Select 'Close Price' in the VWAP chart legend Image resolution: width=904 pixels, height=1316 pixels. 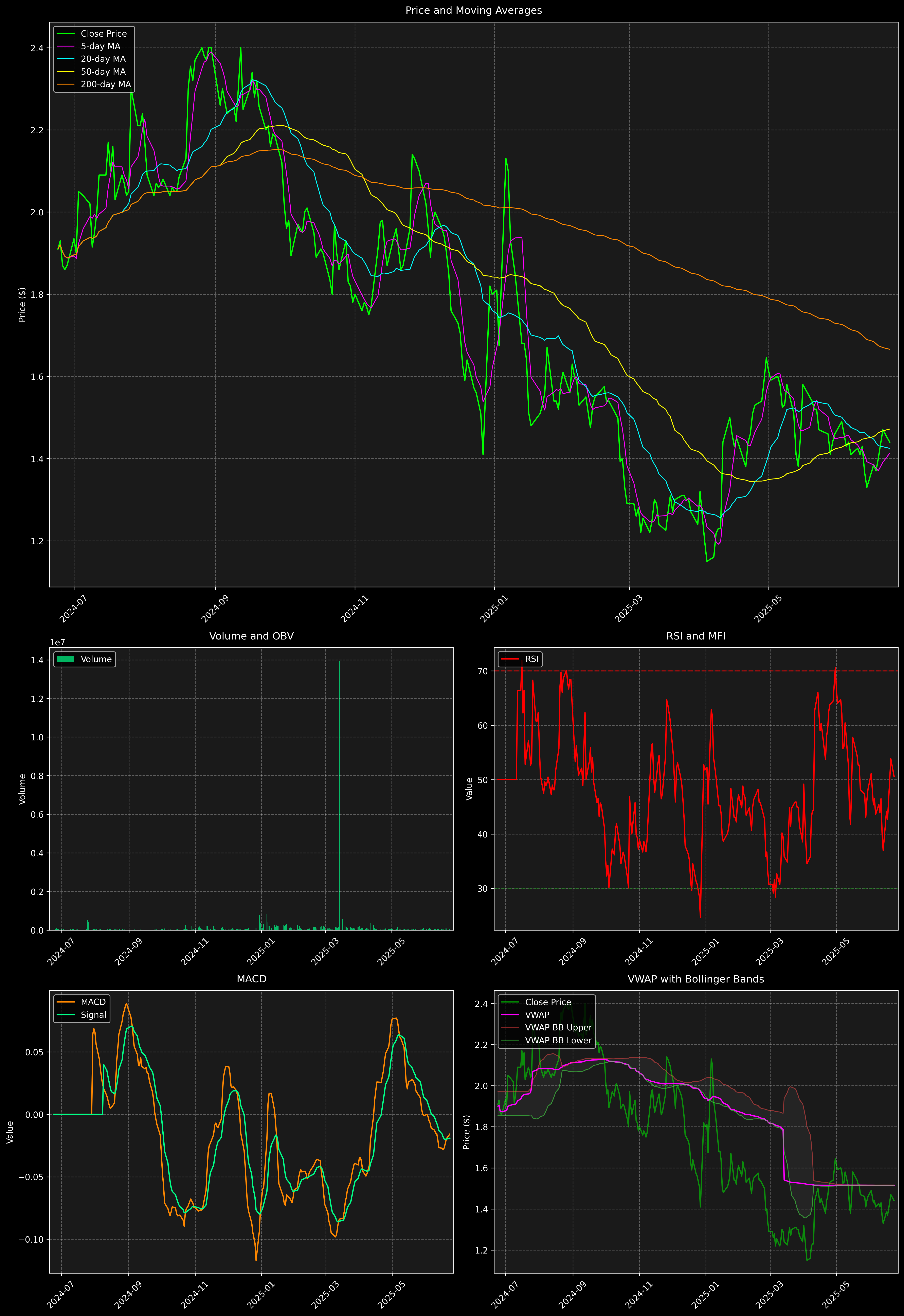click(548, 1002)
